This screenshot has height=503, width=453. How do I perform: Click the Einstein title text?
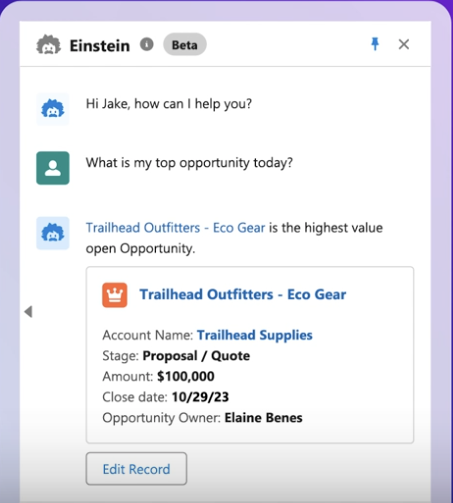[100, 46]
